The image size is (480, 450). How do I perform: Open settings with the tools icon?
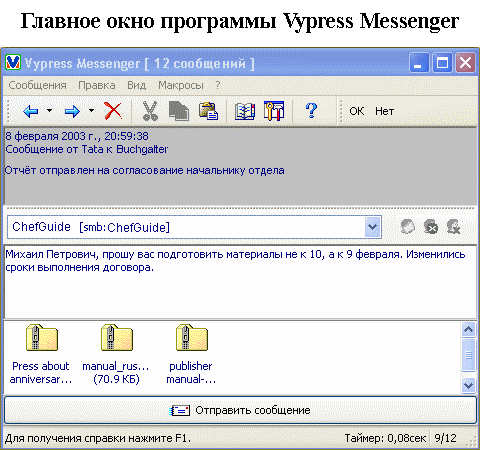274,111
